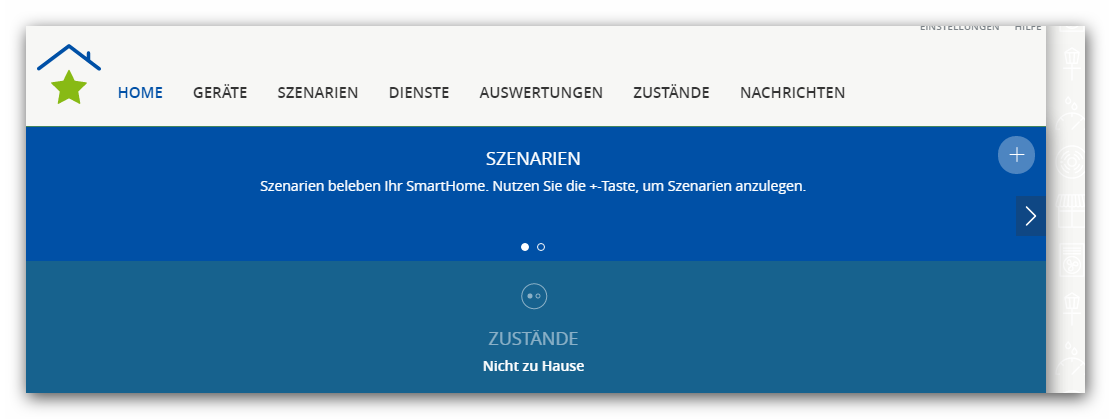Click the Hilfe link at the top

[x=1028, y=27]
